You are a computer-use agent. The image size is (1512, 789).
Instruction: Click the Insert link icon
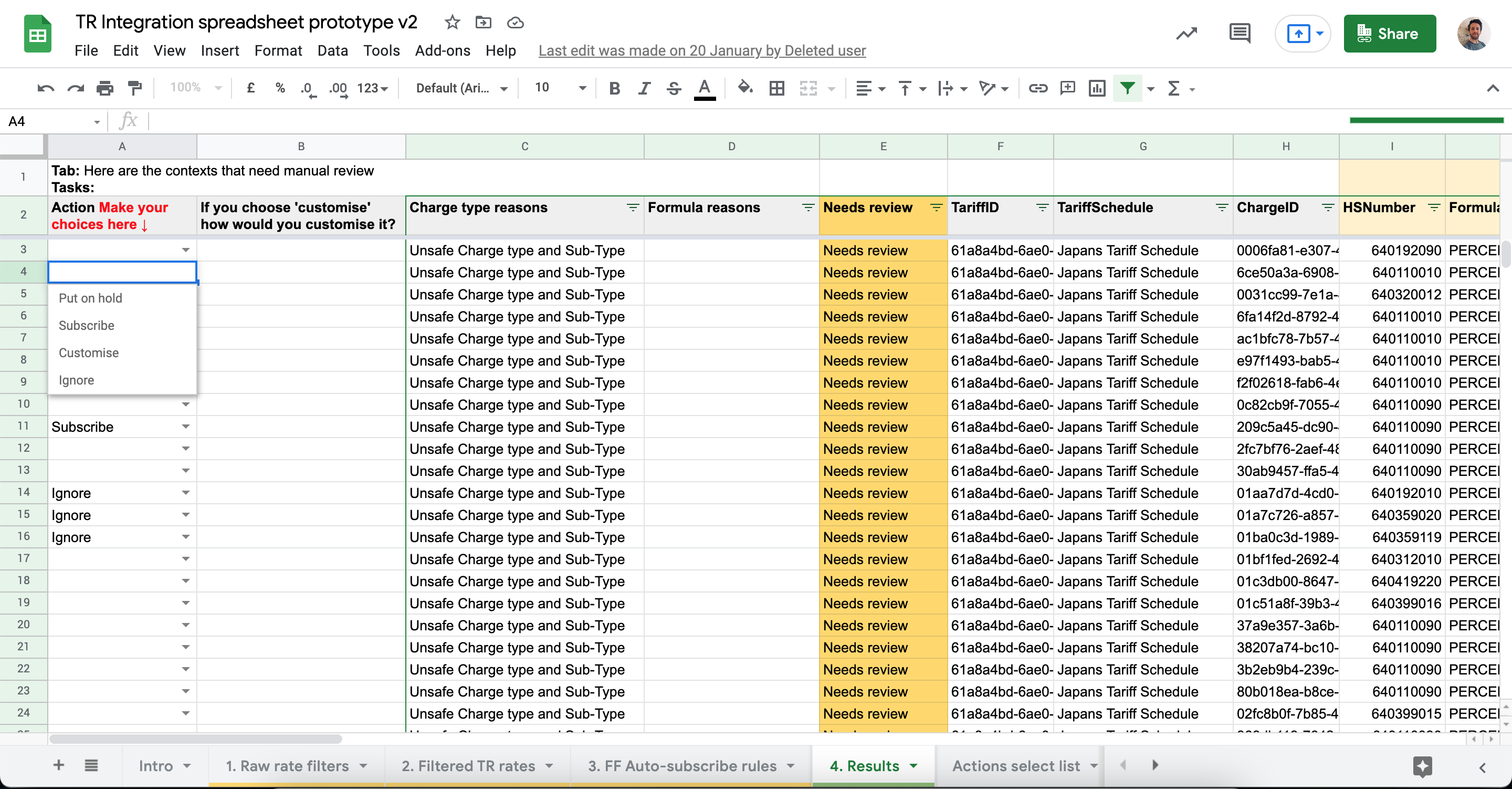[1037, 89]
